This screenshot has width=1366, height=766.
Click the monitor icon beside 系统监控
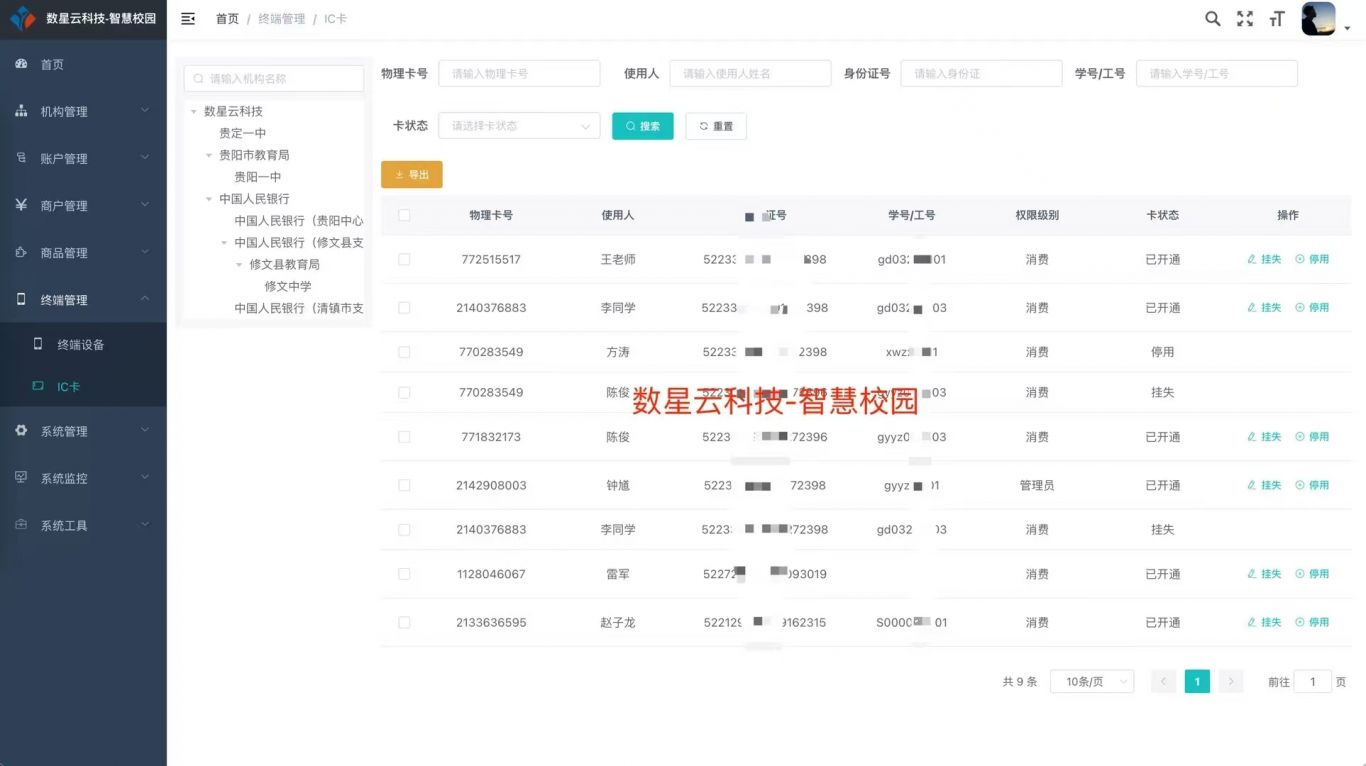click(x=21, y=477)
